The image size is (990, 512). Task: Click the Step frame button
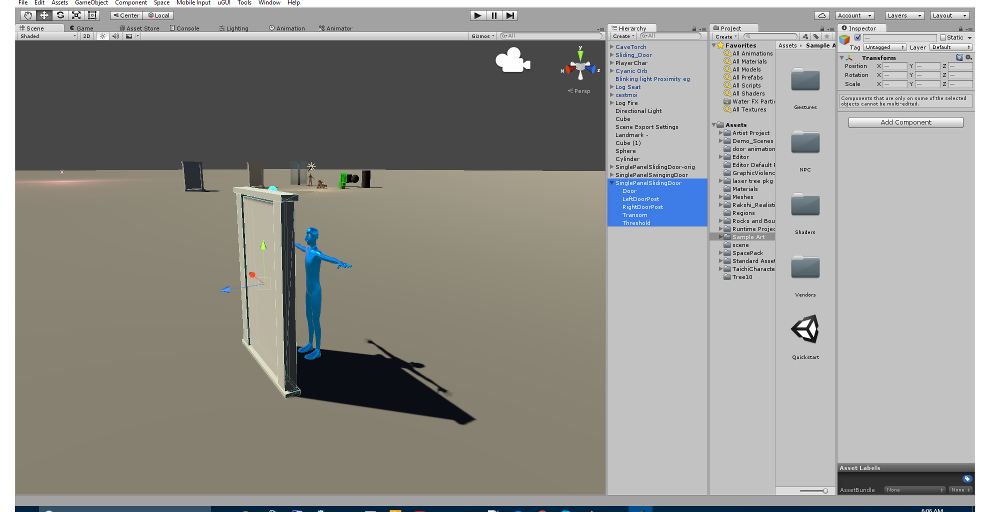click(x=510, y=15)
